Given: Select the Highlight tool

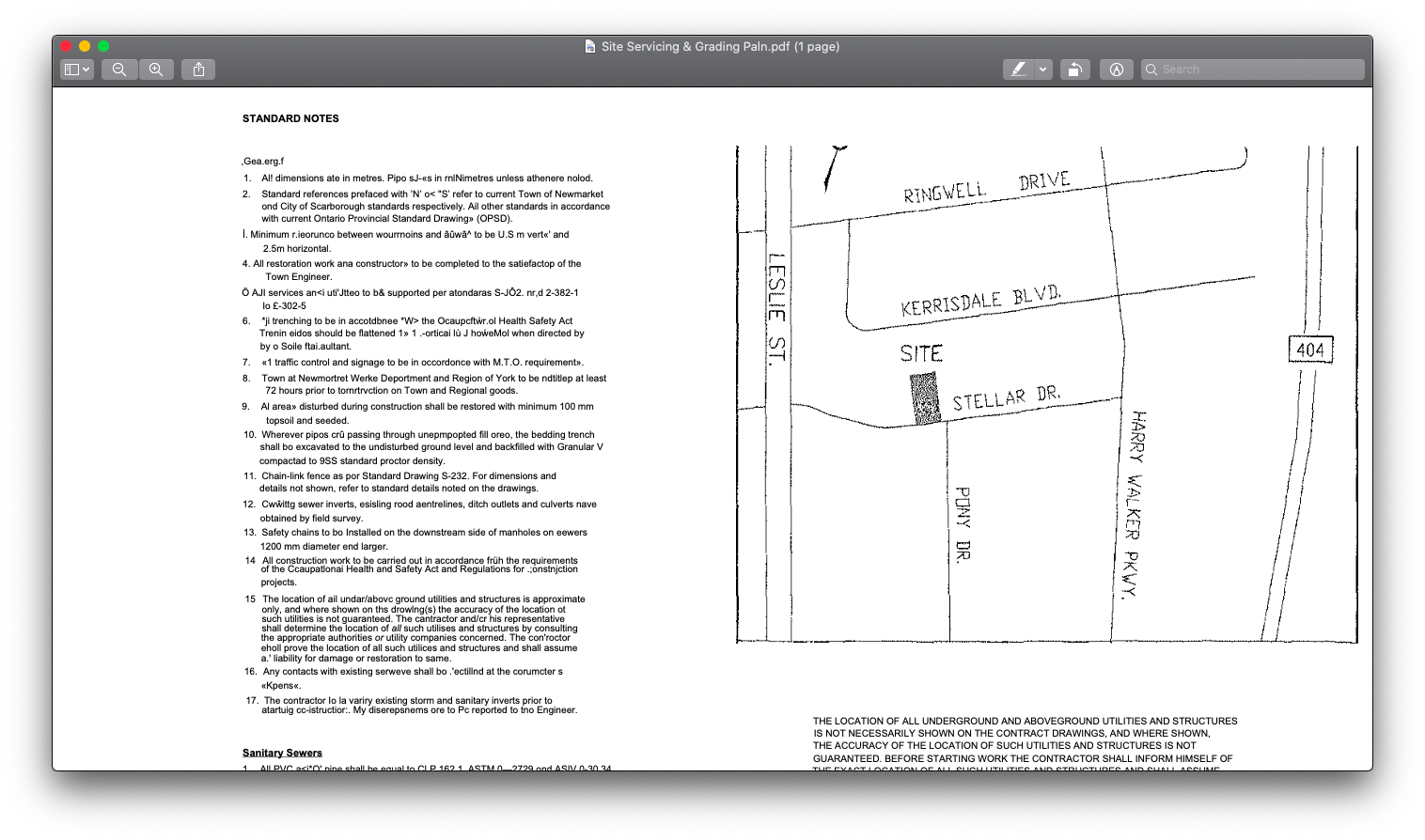Looking at the screenshot, I should (x=1021, y=69).
